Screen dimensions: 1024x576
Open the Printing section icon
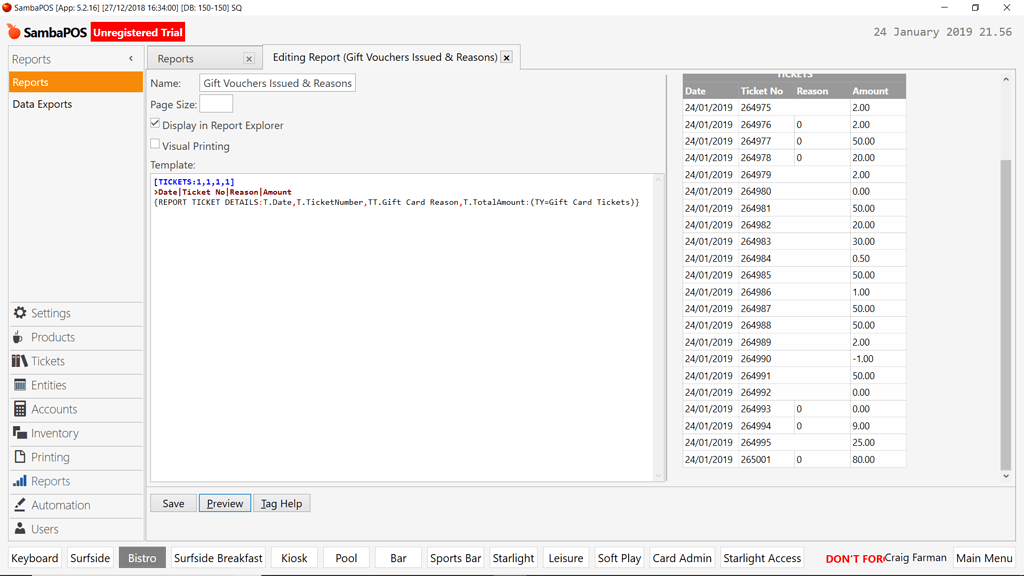click(18, 457)
